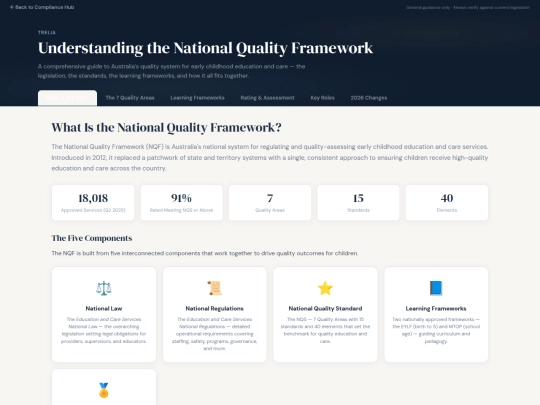Select the National Regulations card title
540x405 pixels.
(x=215, y=309)
